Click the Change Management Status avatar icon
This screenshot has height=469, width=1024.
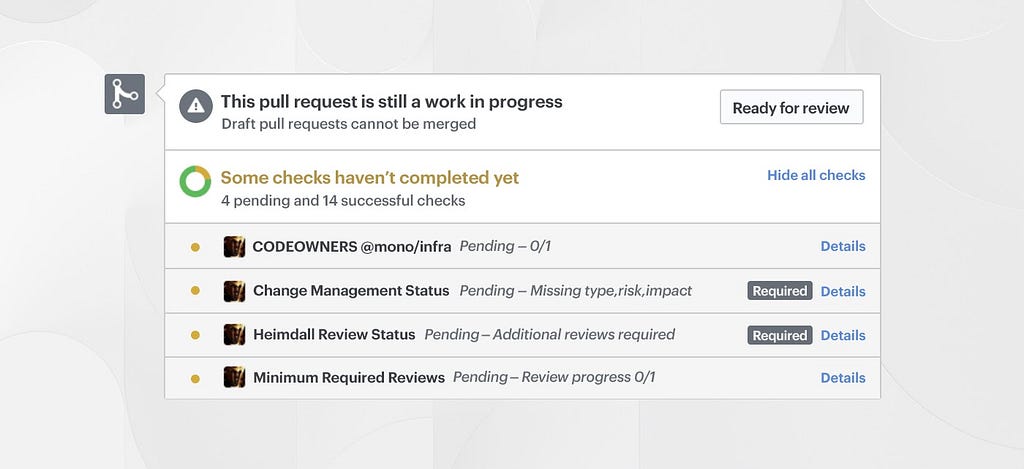pyautogui.click(x=234, y=291)
